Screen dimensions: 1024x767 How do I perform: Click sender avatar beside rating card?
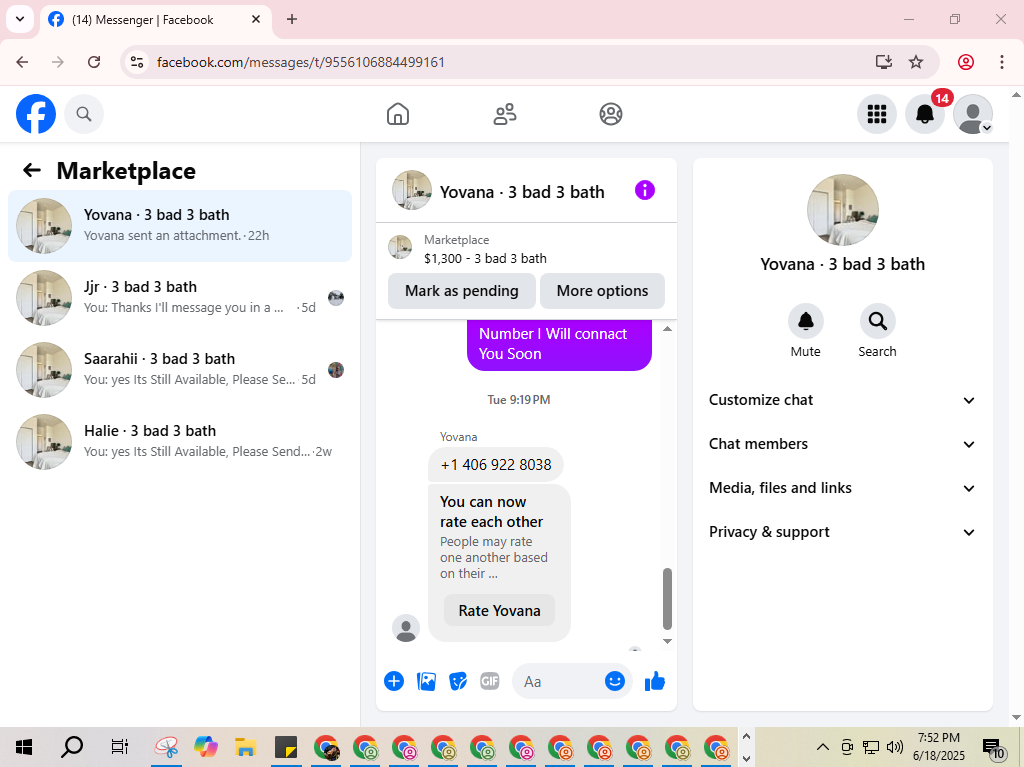[406, 628]
